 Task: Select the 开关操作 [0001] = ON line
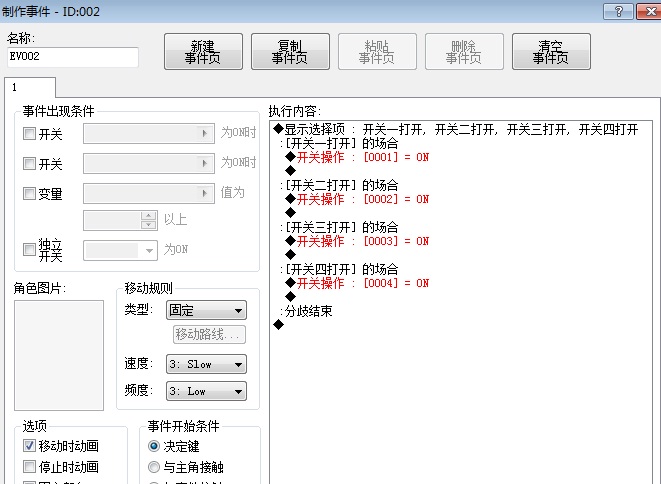tap(357, 157)
